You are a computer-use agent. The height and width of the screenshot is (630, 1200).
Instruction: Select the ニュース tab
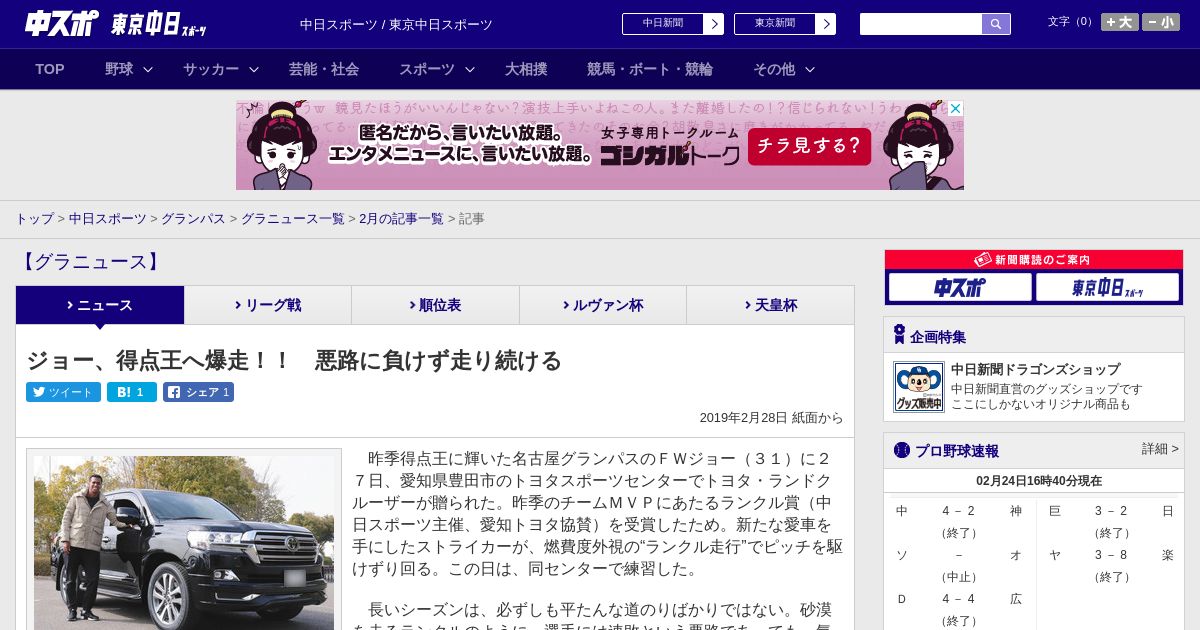click(100, 305)
